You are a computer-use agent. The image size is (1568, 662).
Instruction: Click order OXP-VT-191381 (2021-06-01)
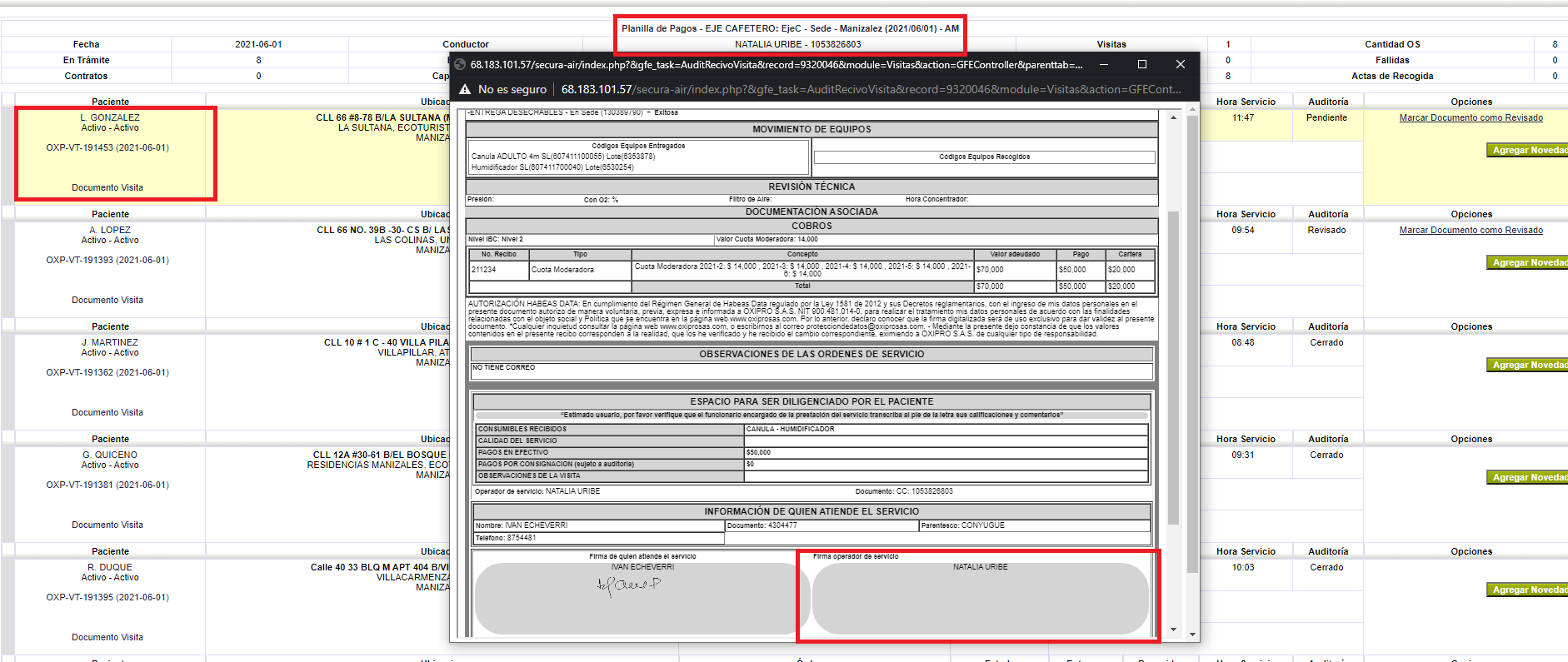coord(107,485)
